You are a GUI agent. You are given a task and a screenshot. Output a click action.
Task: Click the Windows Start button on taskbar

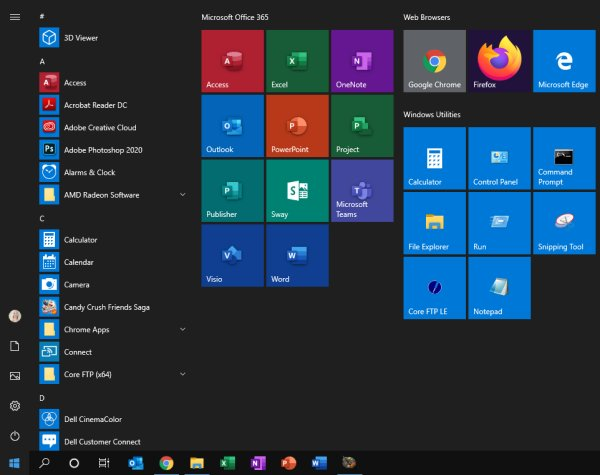(15, 463)
